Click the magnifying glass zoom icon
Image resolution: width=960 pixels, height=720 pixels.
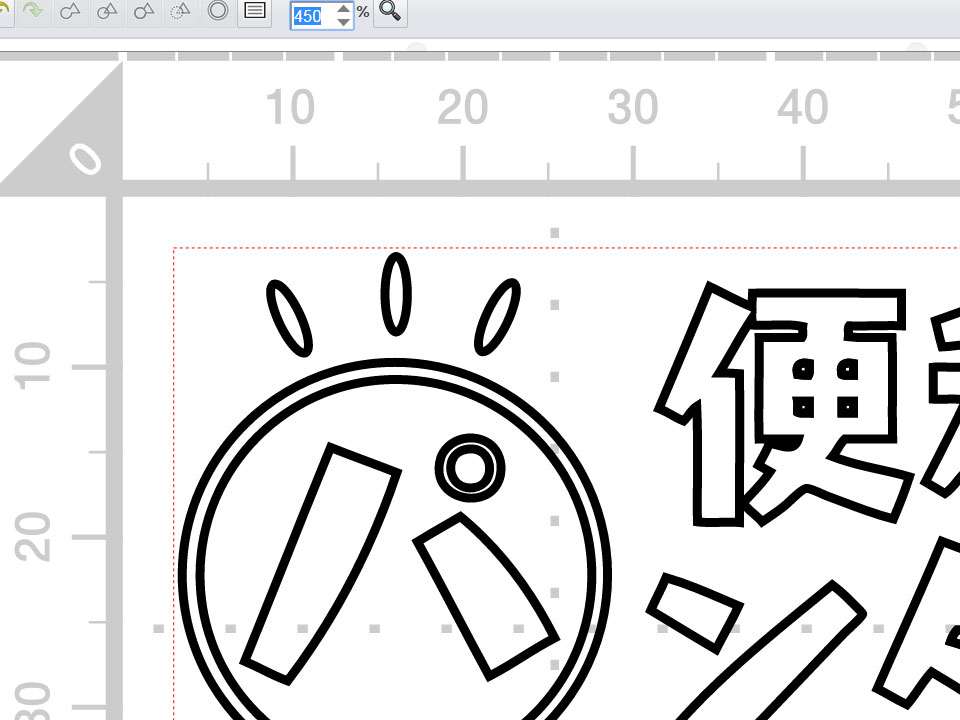click(390, 10)
